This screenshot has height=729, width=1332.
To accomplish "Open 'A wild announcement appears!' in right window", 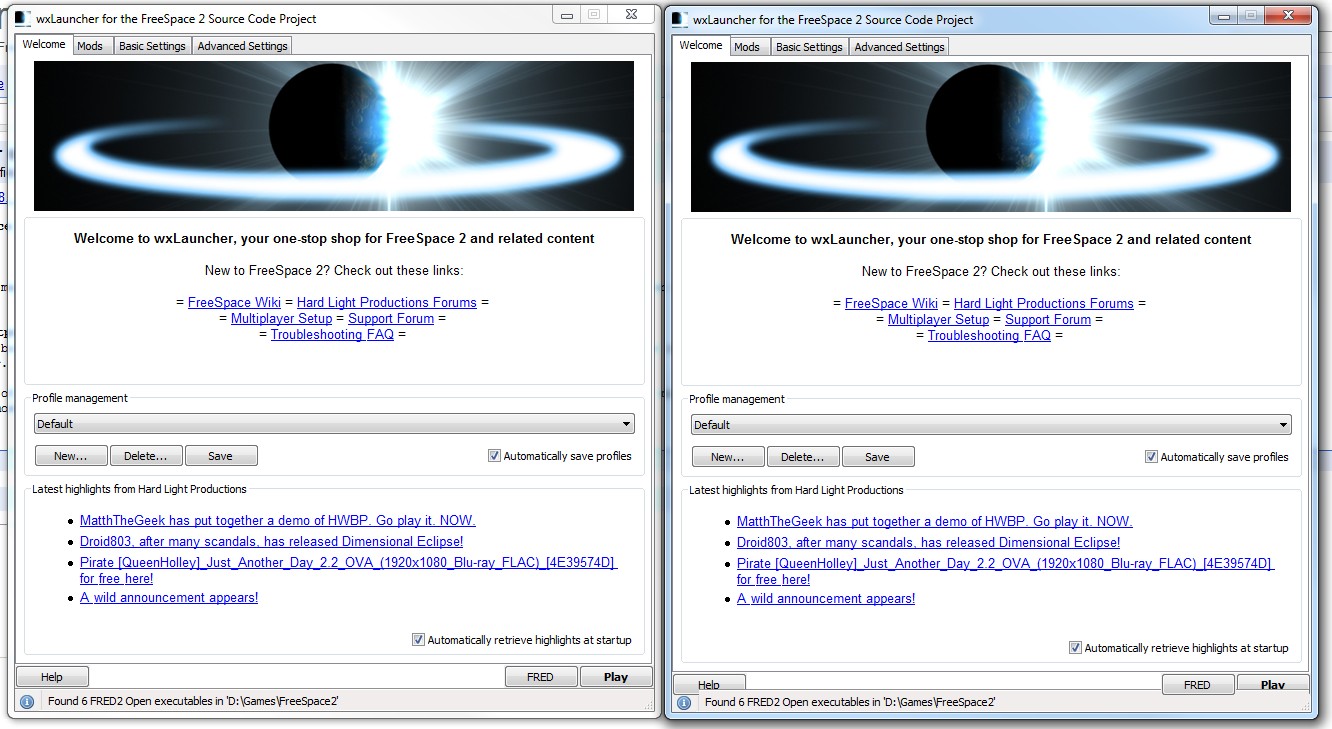I will [826, 598].
